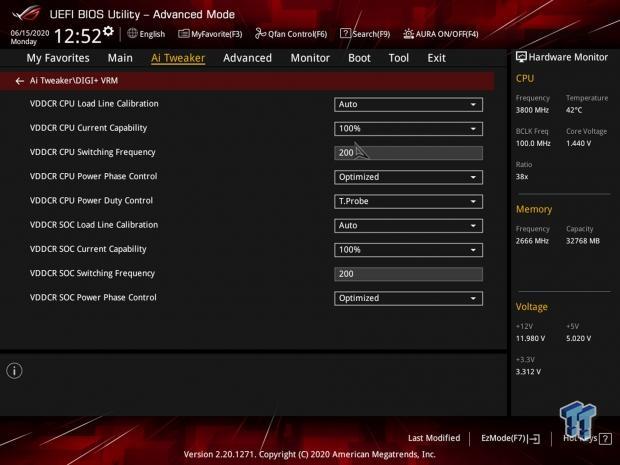Click the settings gear icon beside the clock

pyautogui.click(x=108, y=31)
